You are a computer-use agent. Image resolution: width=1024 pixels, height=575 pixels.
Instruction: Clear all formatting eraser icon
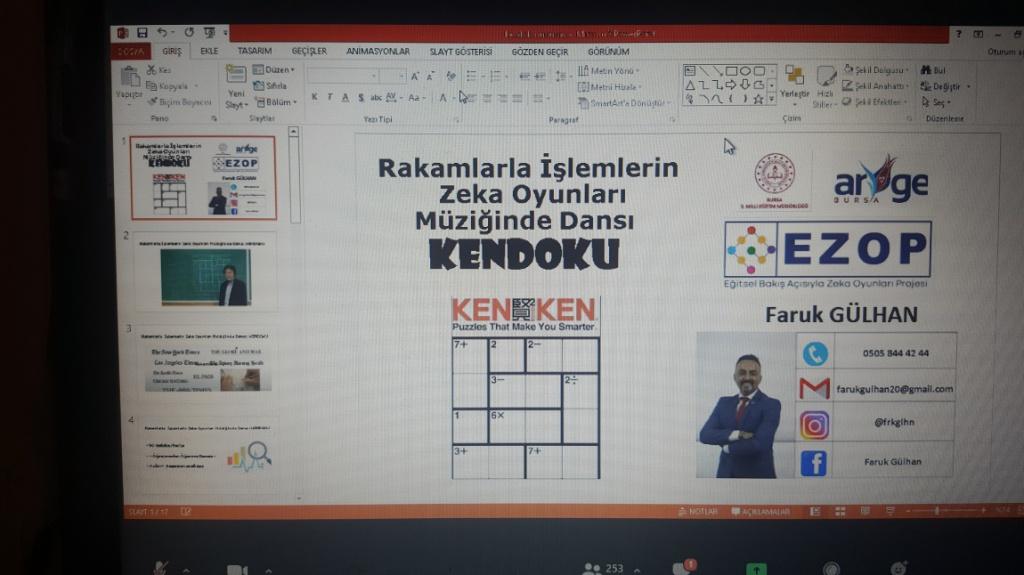(x=451, y=76)
